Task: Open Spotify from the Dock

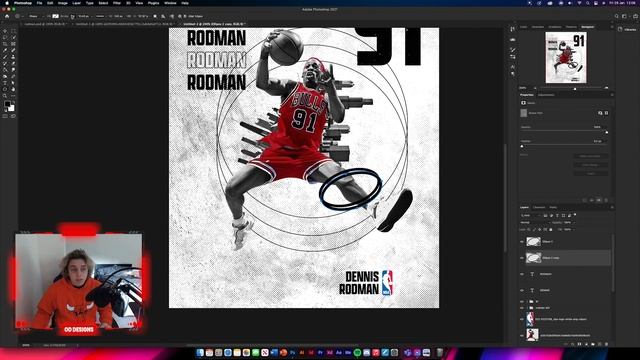Action: point(357,352)
